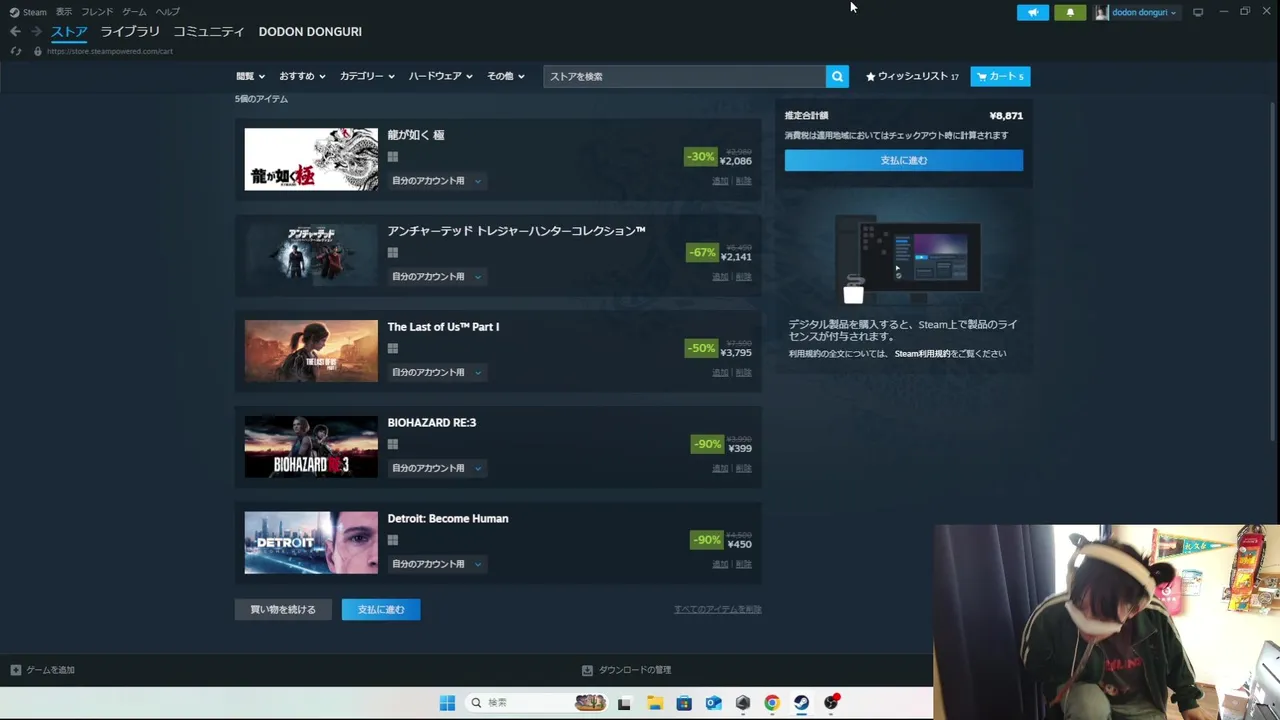Open ダウンロードの管理

(627, 670)
